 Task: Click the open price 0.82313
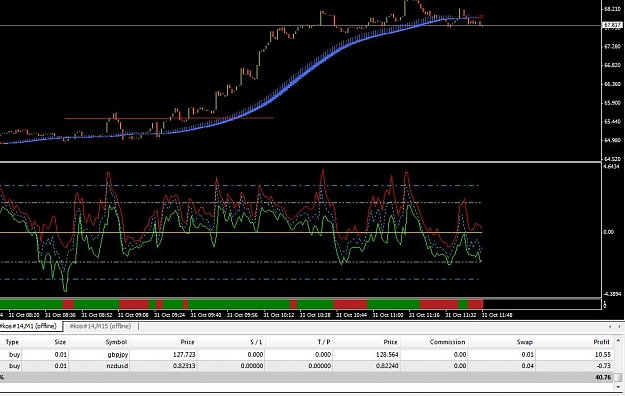pyautogui.click(x=184, y=366)
